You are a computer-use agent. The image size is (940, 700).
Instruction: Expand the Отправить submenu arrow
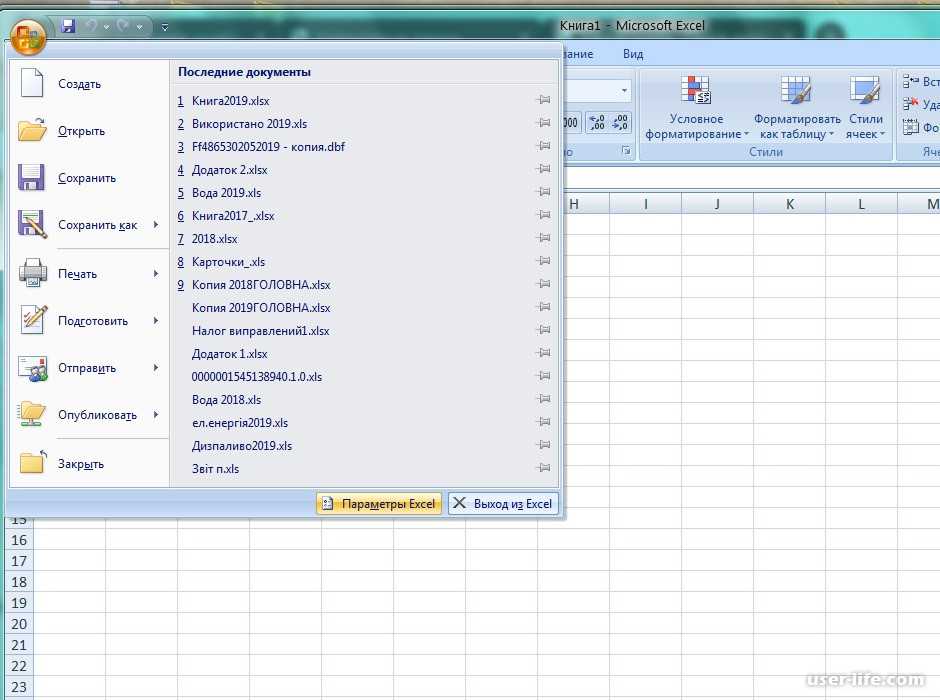pos(156,367)
